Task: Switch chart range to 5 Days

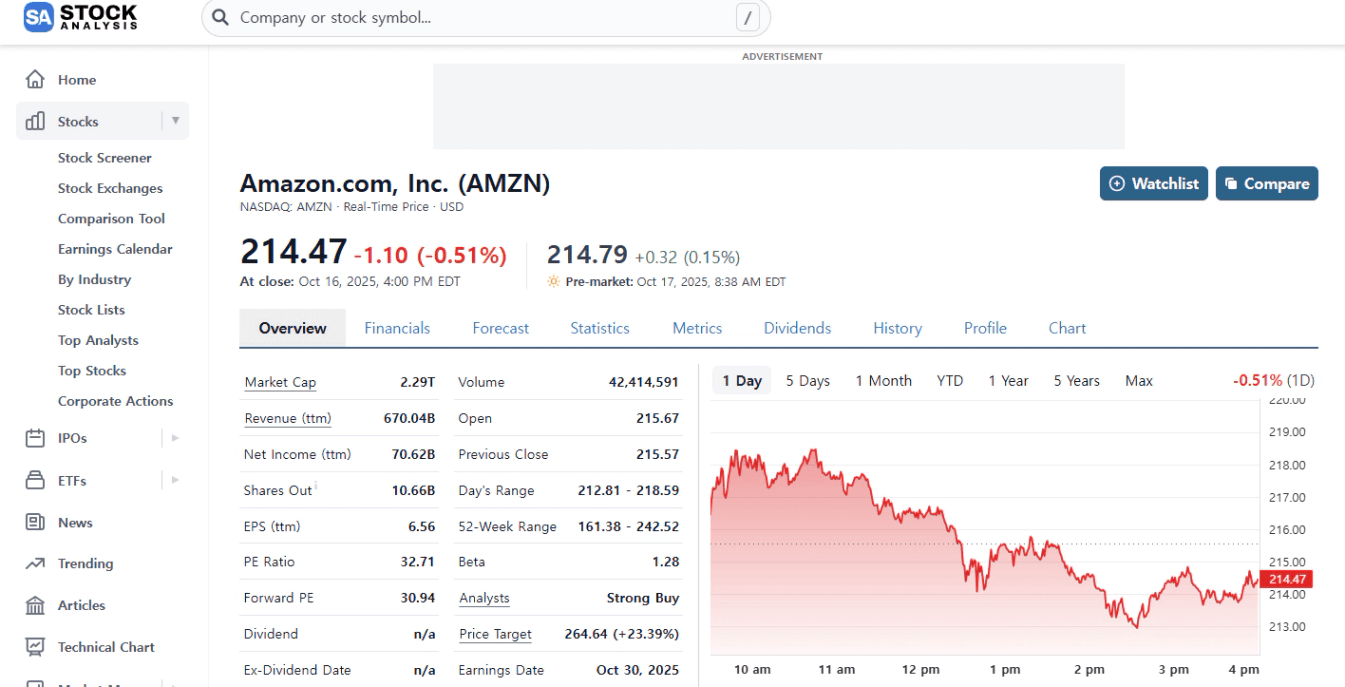Action: [x=808, y=381]
